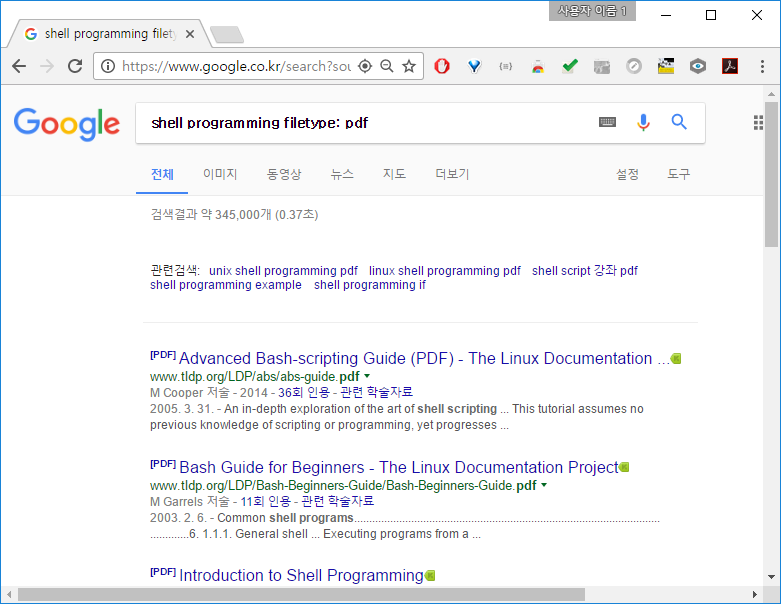Click the horizontal scrollbar right arrow
This screenshot has width=781, height=604.
click(x=755, y=595)
